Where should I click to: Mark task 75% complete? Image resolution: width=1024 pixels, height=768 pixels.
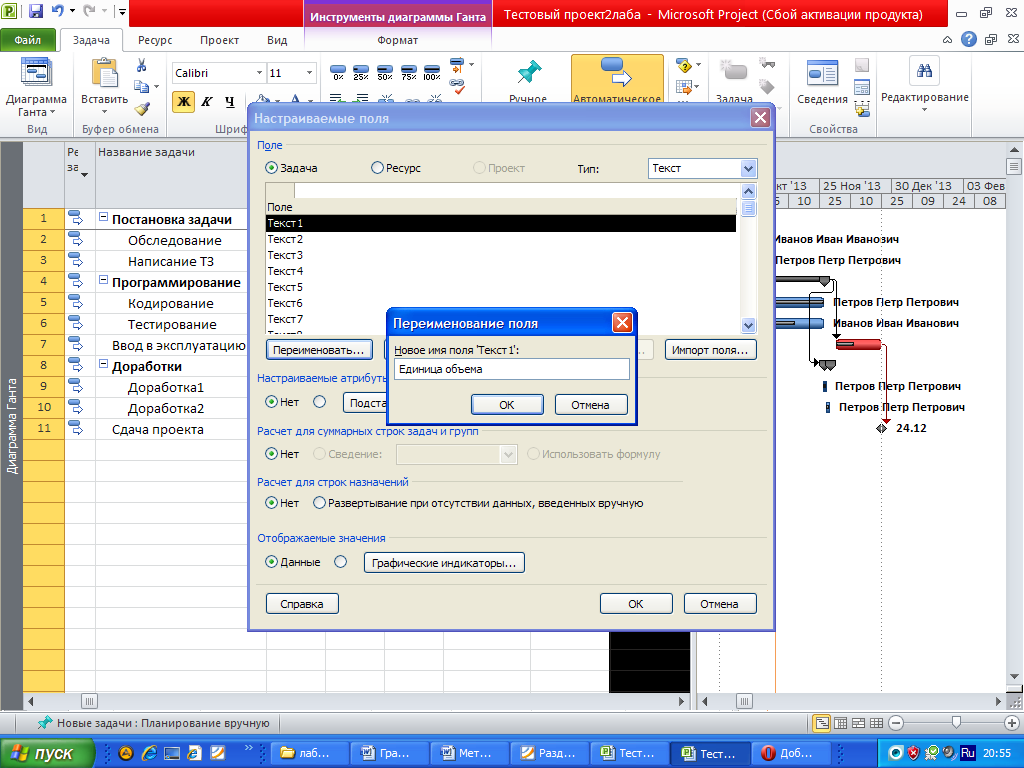[x=409, y=72]
